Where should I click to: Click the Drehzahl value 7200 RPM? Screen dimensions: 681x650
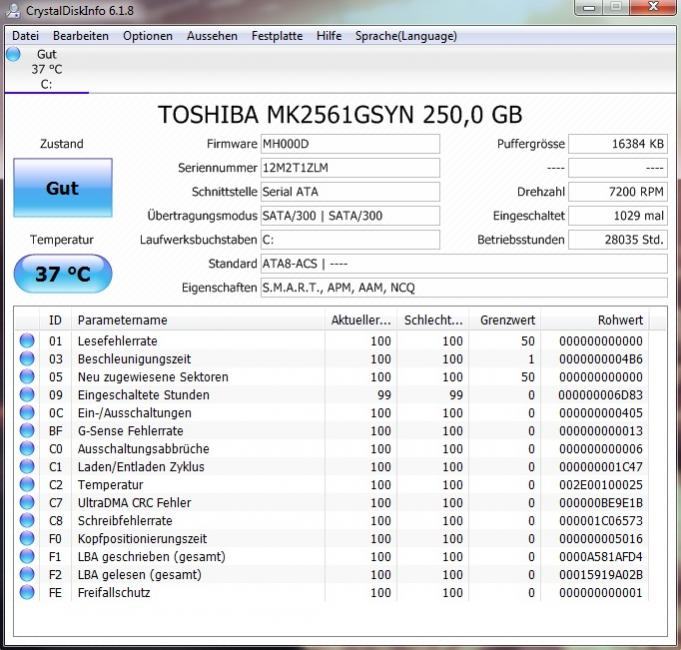[x=618, y=191]
